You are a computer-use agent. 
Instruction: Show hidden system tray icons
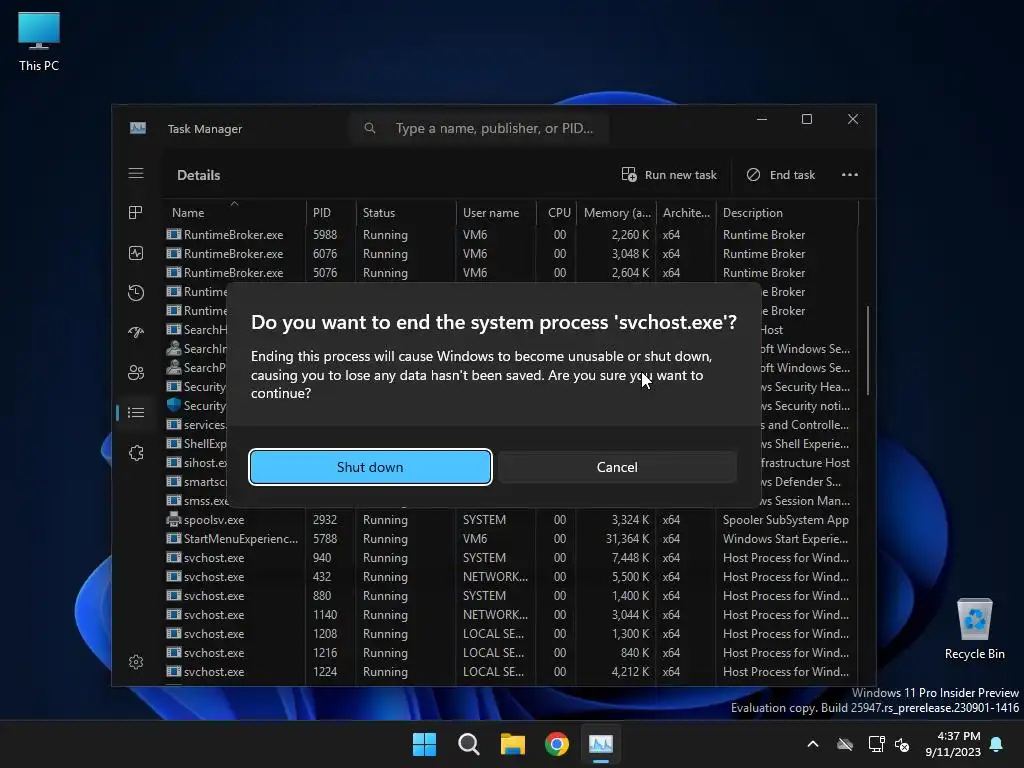[x=813, y=744]
